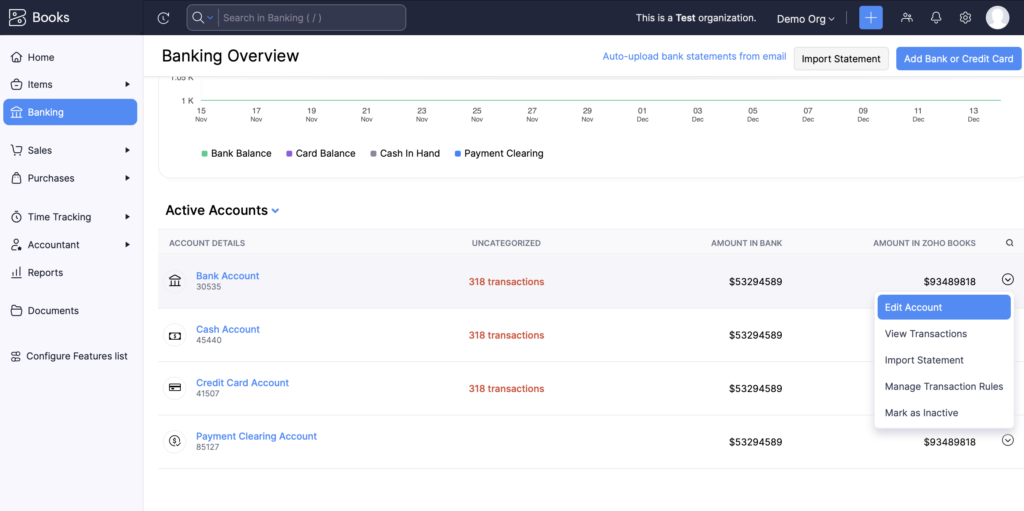The image size is (1024, 511).
Task: Choose Mark as Inactive menu option
Action: pos(921,413)
